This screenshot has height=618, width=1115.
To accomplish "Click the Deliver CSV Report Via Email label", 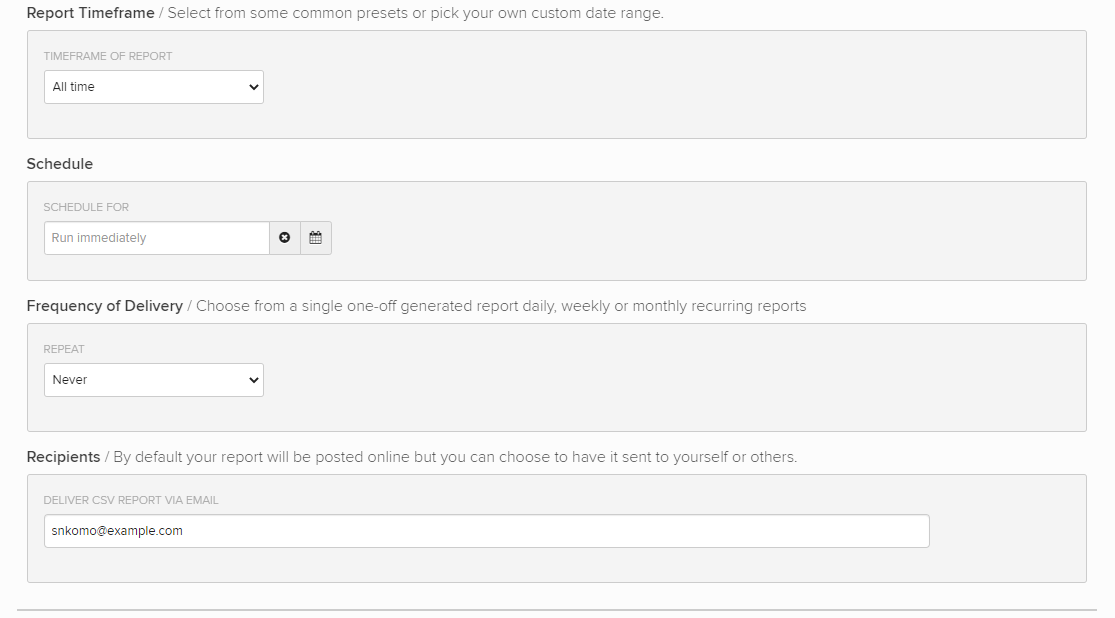I will pos(130,499).
